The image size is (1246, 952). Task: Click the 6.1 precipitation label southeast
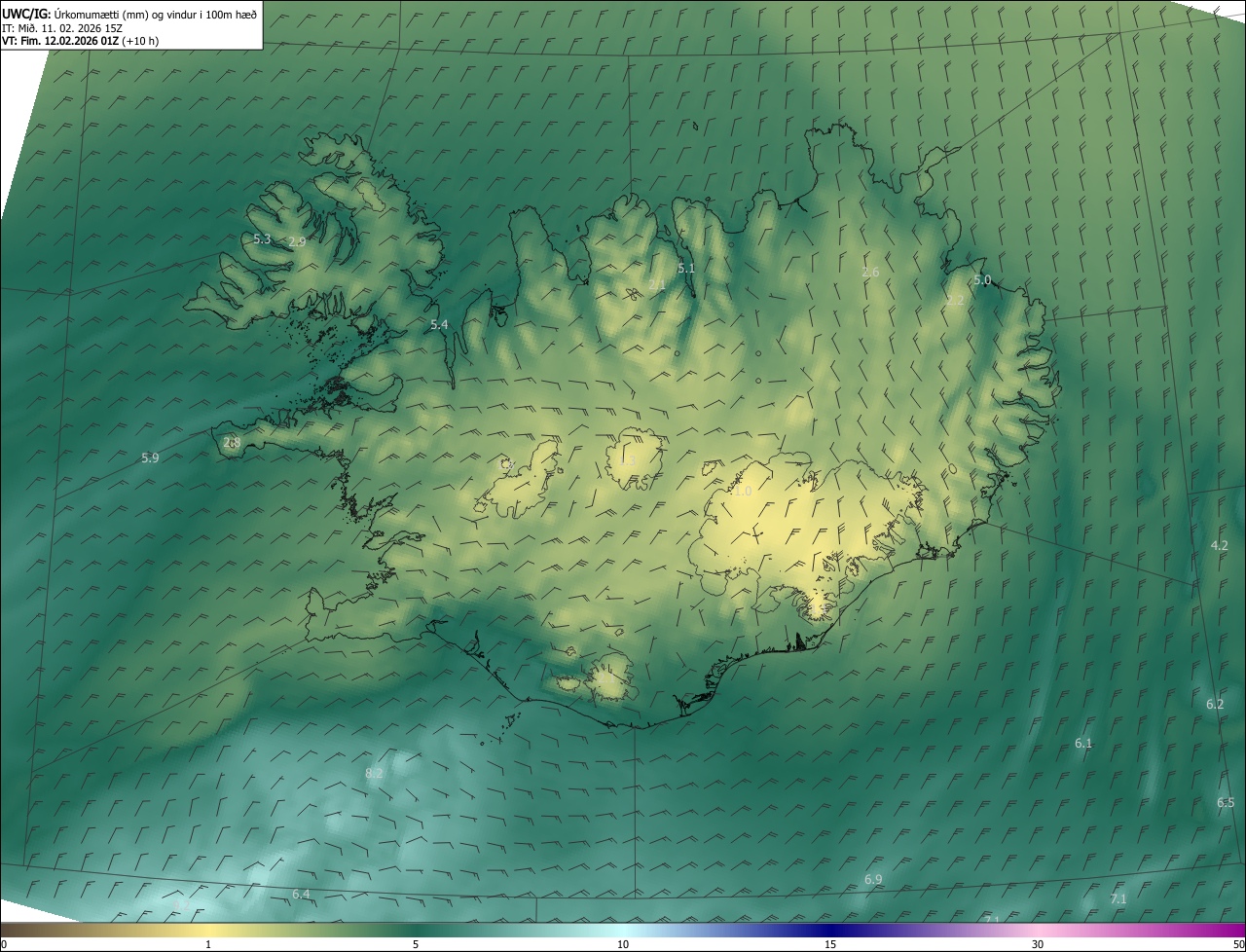(x=1083, y=743)
